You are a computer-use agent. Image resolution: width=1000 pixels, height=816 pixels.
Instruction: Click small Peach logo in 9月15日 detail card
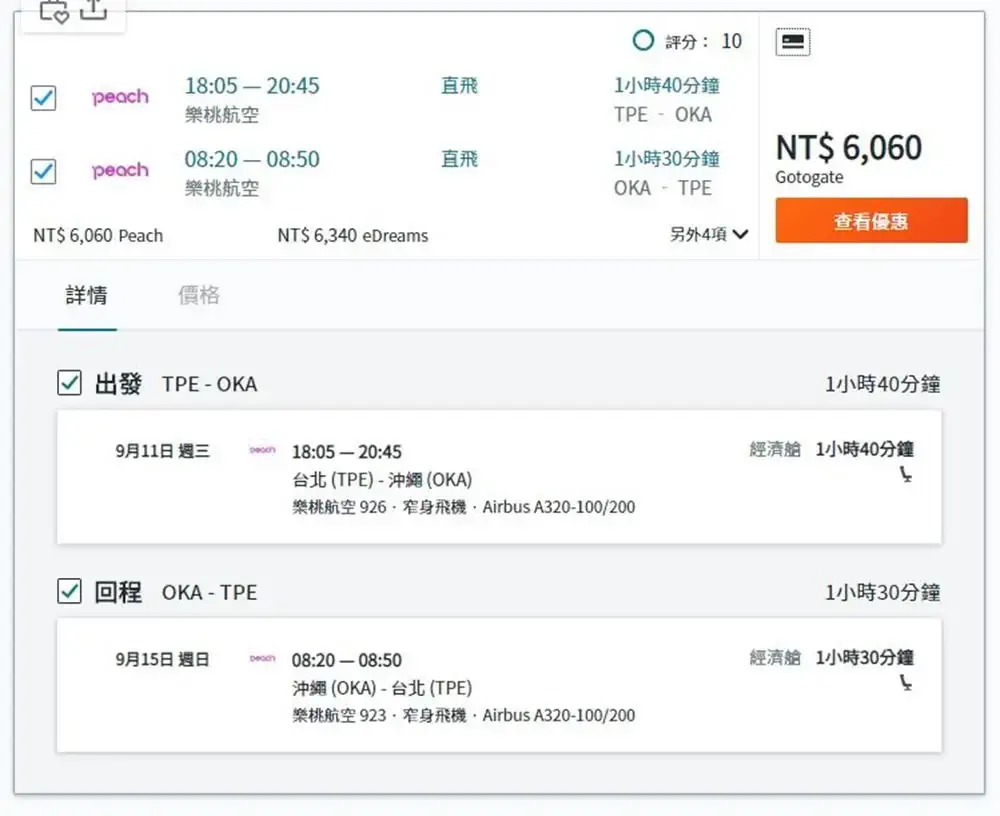(262, 658)
